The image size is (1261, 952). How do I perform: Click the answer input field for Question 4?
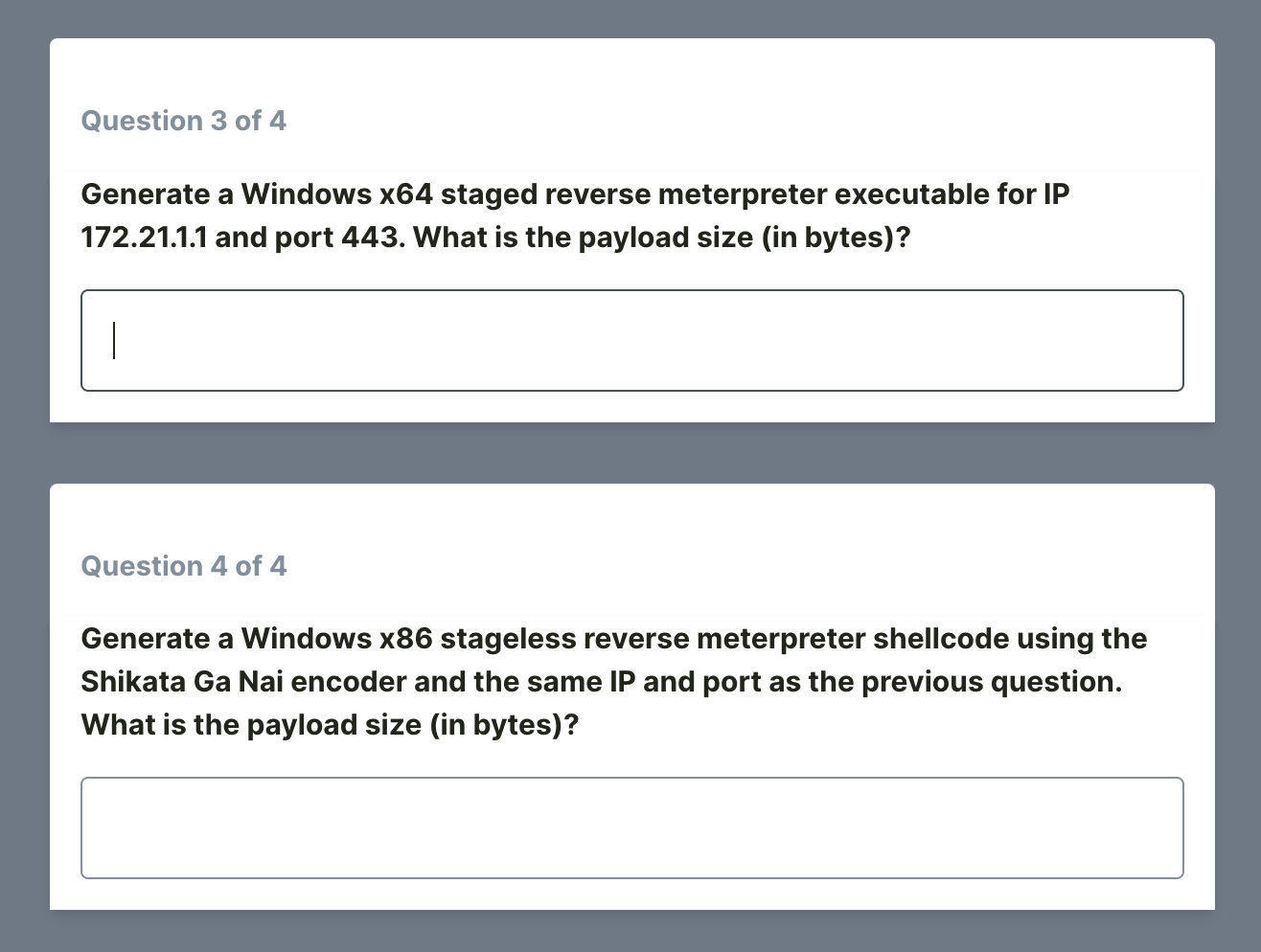coord(630,828)
